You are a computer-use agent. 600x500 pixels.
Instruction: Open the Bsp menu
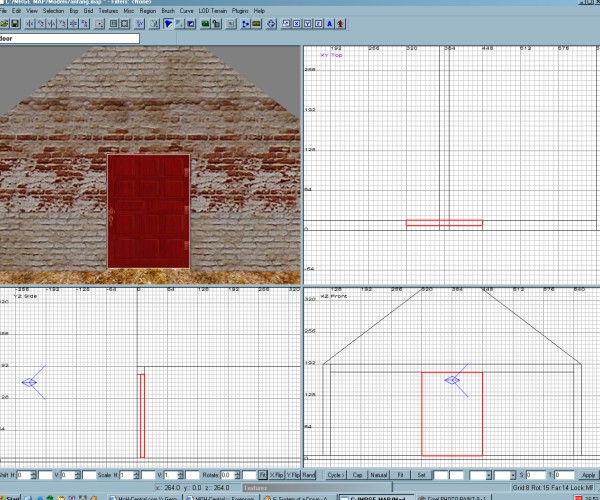[73, 11]
